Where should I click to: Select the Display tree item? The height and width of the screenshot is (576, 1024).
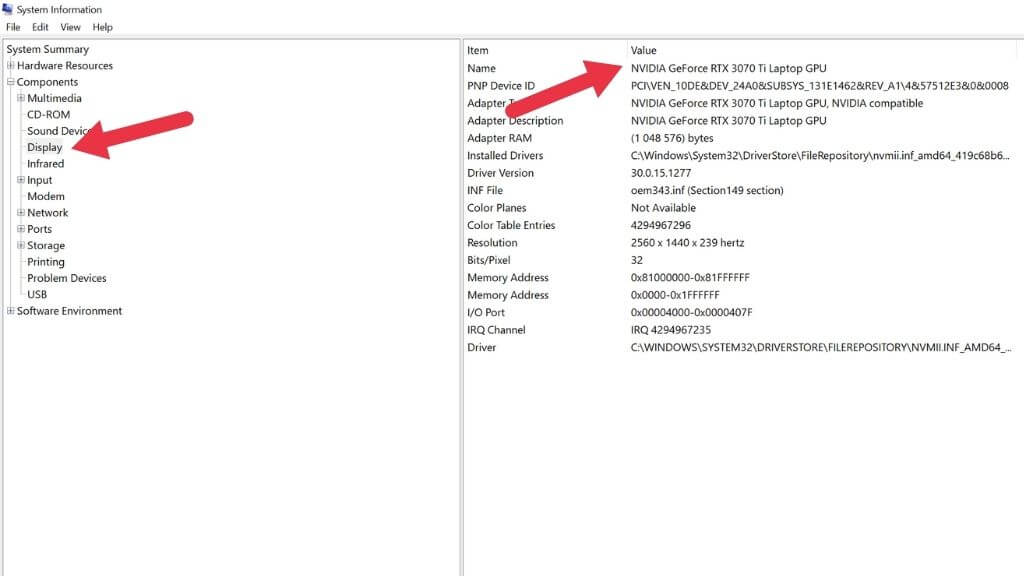[x=44, y=147]
